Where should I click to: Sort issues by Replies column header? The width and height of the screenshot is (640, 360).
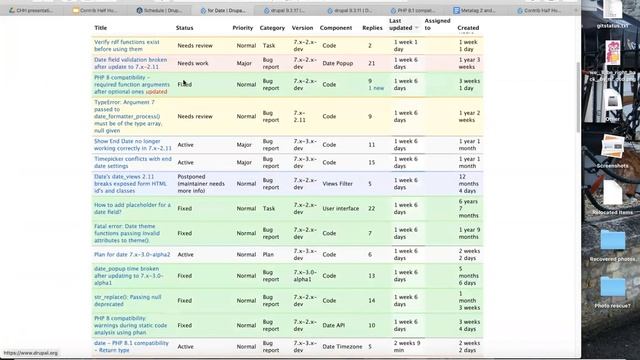(372, 28)
